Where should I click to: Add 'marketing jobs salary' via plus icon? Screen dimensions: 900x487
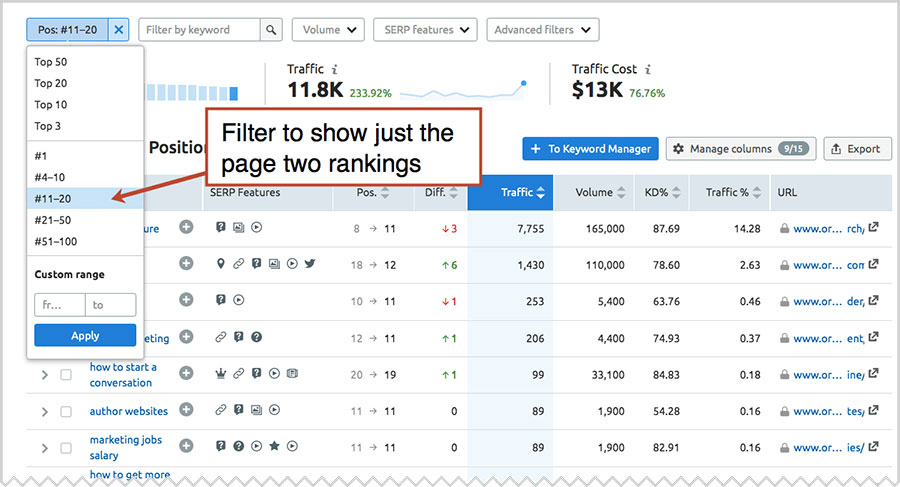[x=186, y=446]
